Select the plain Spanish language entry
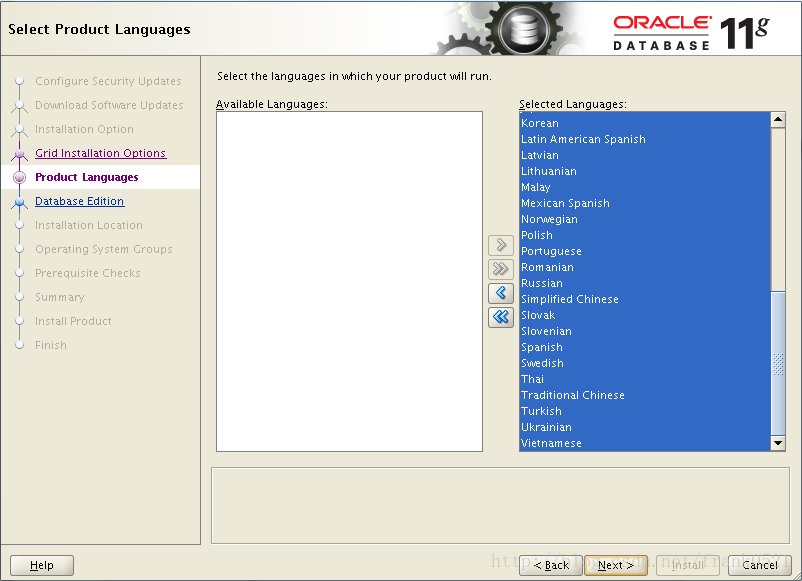The width and height of the screenshot is (802, 581). click(645, 347)
